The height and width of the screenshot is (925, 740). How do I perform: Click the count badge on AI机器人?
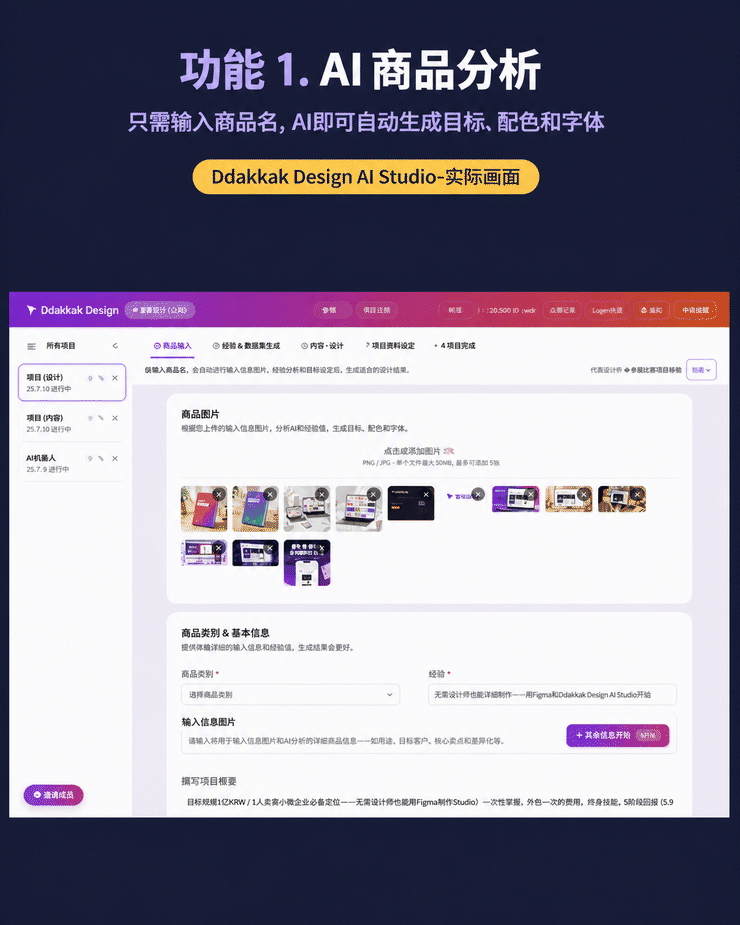[90, 458]
